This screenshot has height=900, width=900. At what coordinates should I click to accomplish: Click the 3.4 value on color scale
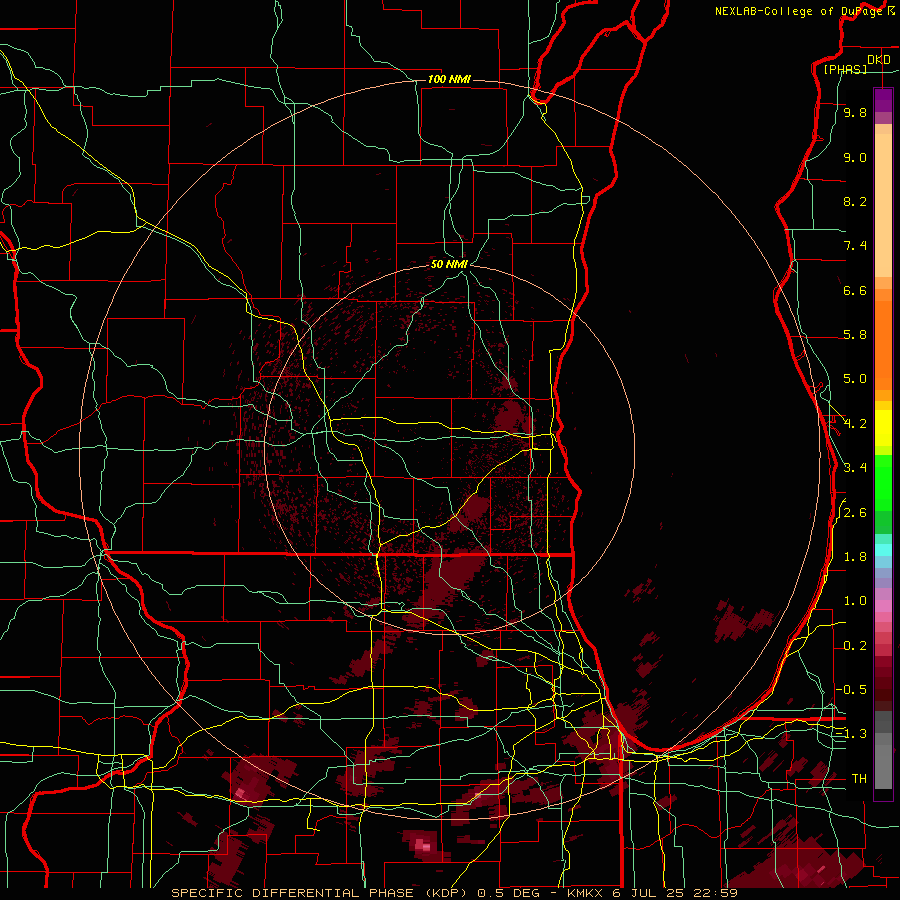[855, 468]
